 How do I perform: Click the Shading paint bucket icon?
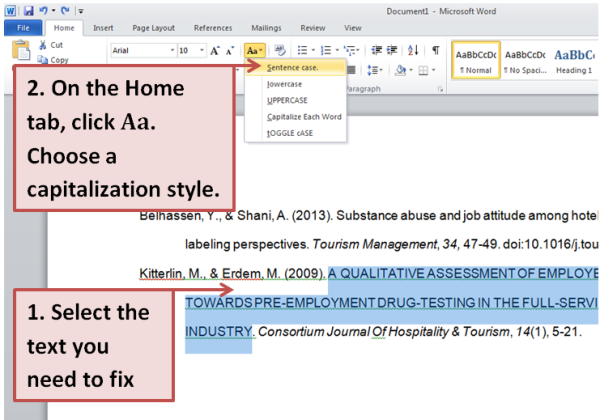401,70
